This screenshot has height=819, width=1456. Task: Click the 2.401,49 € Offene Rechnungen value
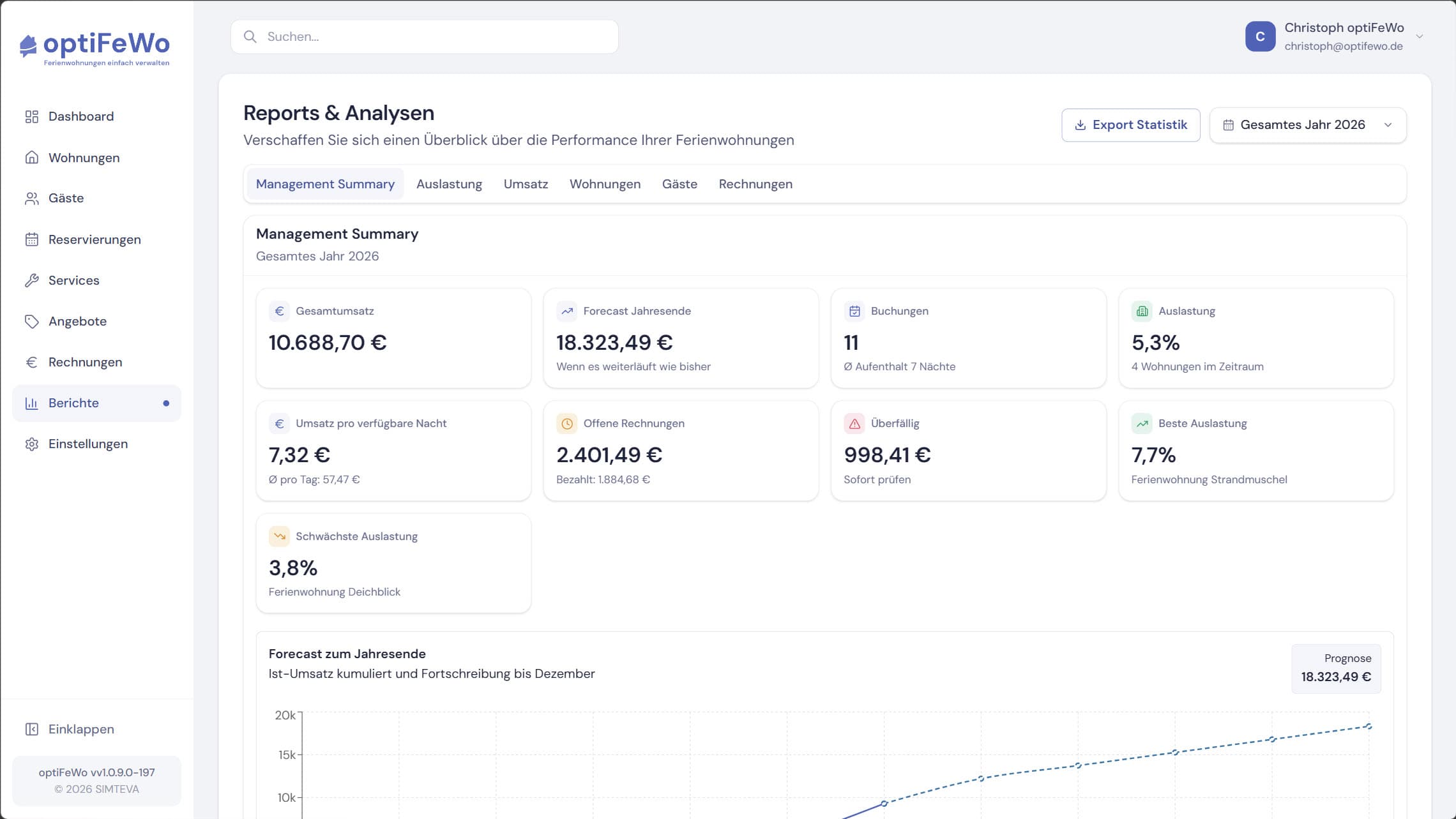[609, 455]
